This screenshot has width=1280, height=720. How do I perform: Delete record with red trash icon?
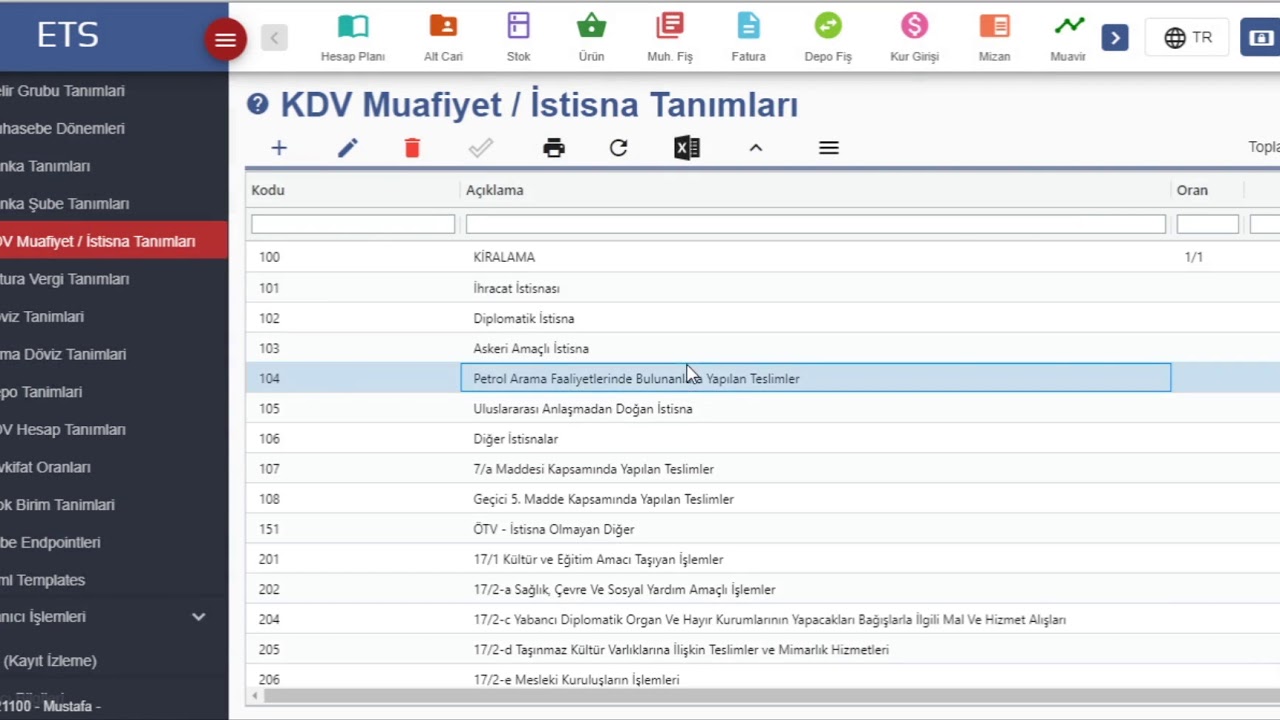(x=412, y=148)
